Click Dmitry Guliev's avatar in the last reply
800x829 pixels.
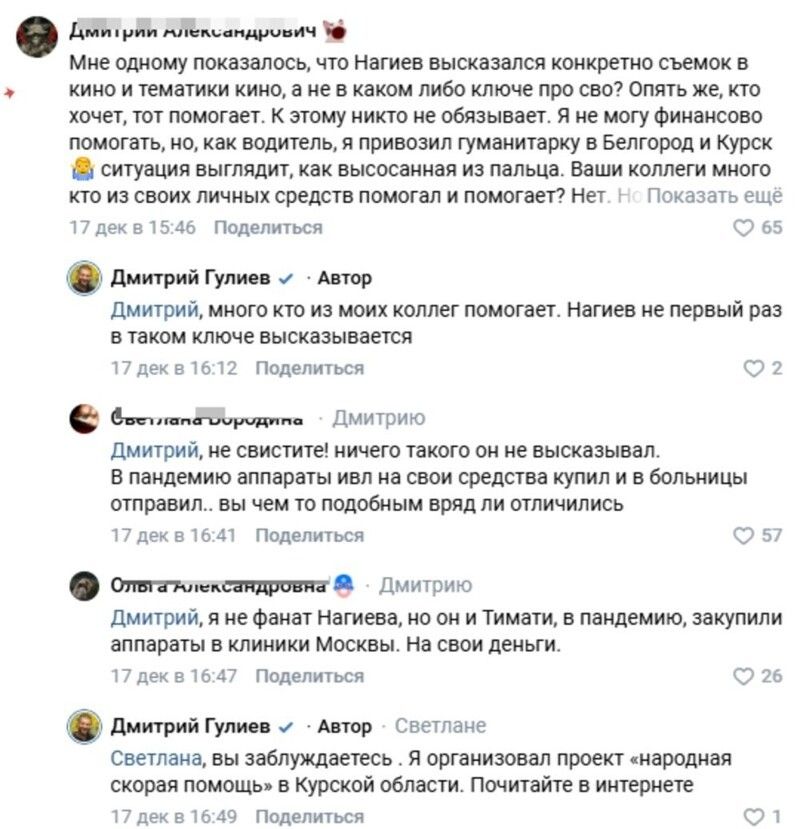(x=84, y=726)
